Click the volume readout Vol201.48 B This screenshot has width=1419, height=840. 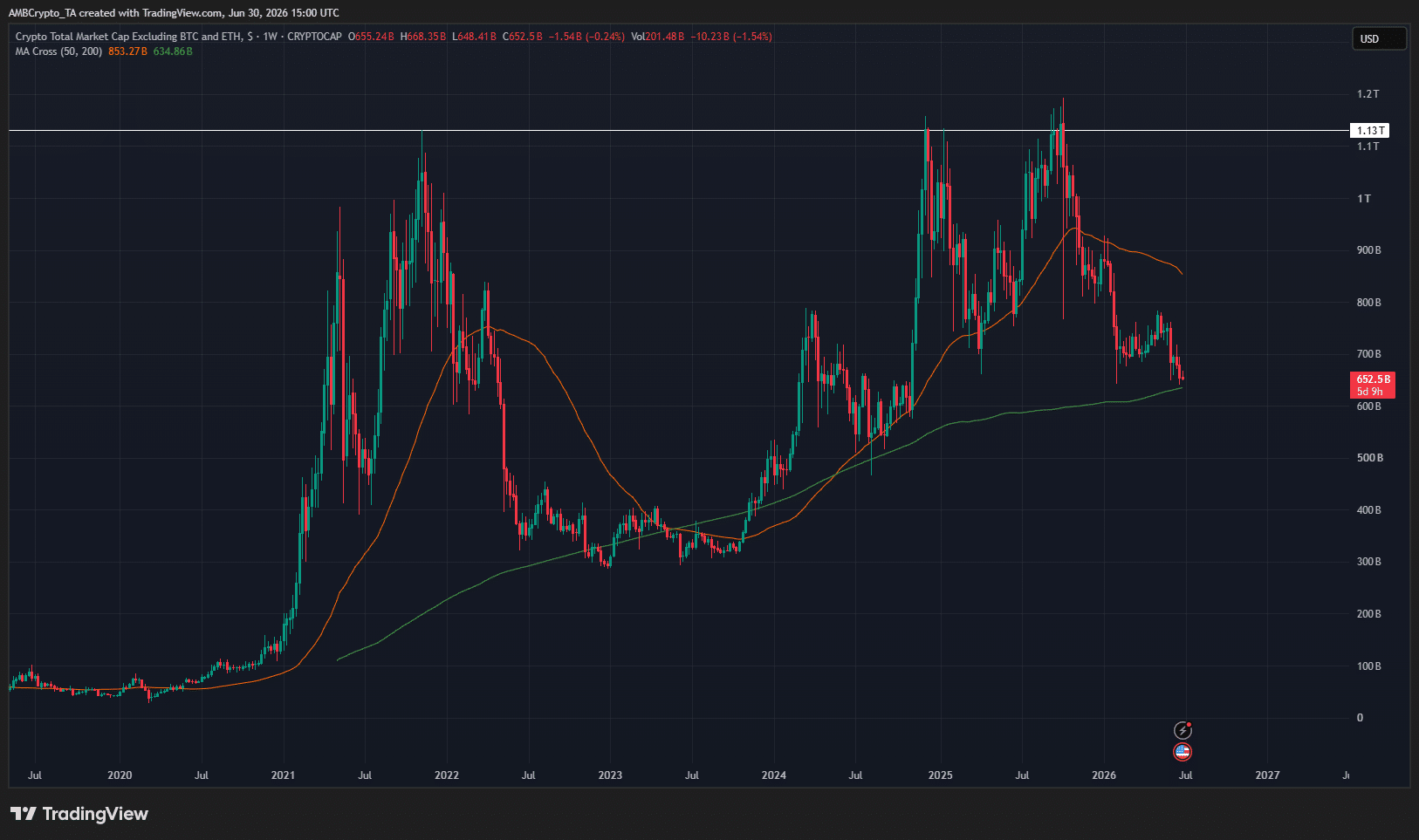tap(658, 37)
